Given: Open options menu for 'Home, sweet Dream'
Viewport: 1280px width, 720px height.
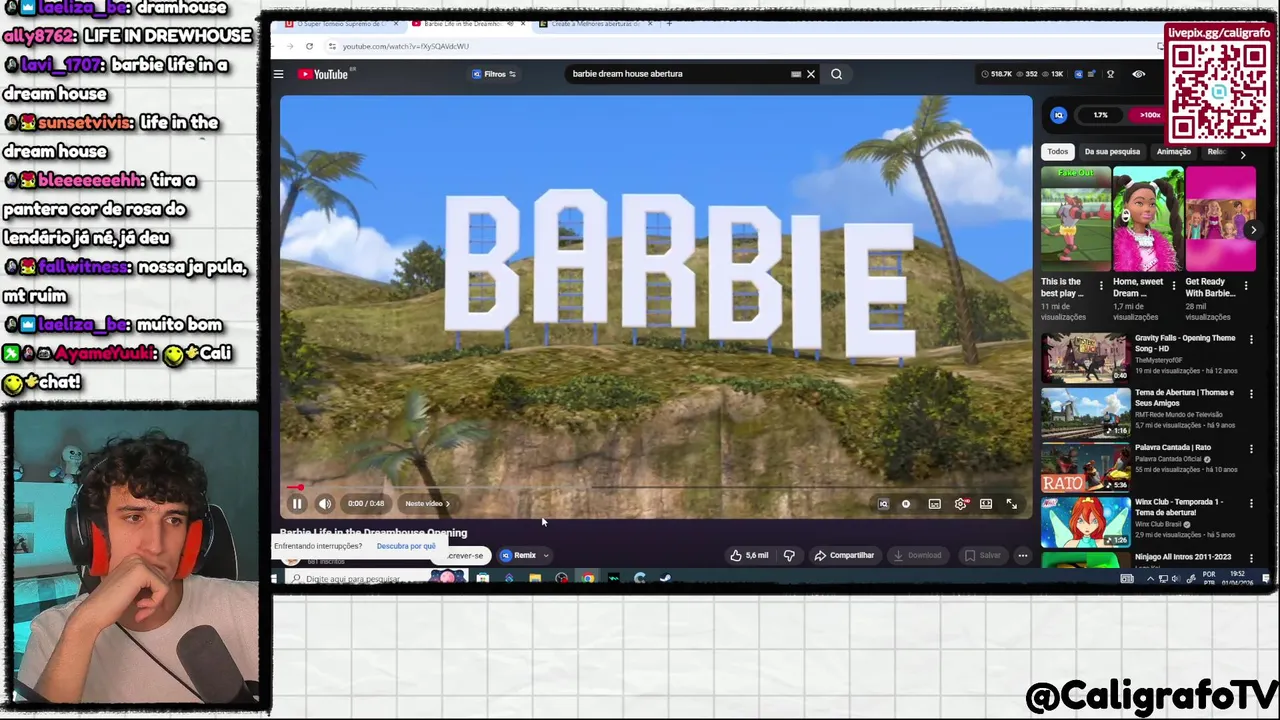Looking at the screenshot, I should coord(1173,286).
